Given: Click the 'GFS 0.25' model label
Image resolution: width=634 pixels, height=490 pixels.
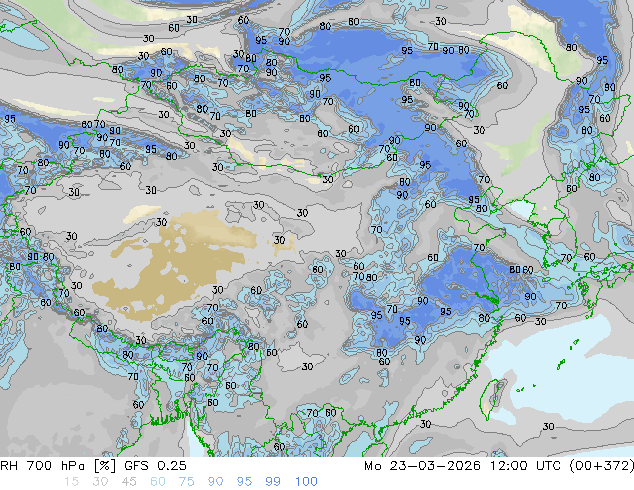Looking at the screenshot, I should (155, 466).
